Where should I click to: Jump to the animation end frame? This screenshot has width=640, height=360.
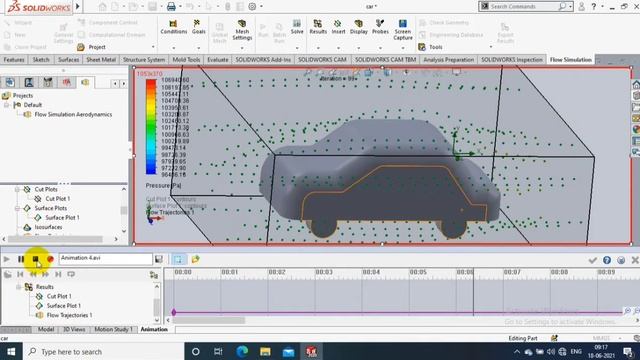tap(58, 274)
